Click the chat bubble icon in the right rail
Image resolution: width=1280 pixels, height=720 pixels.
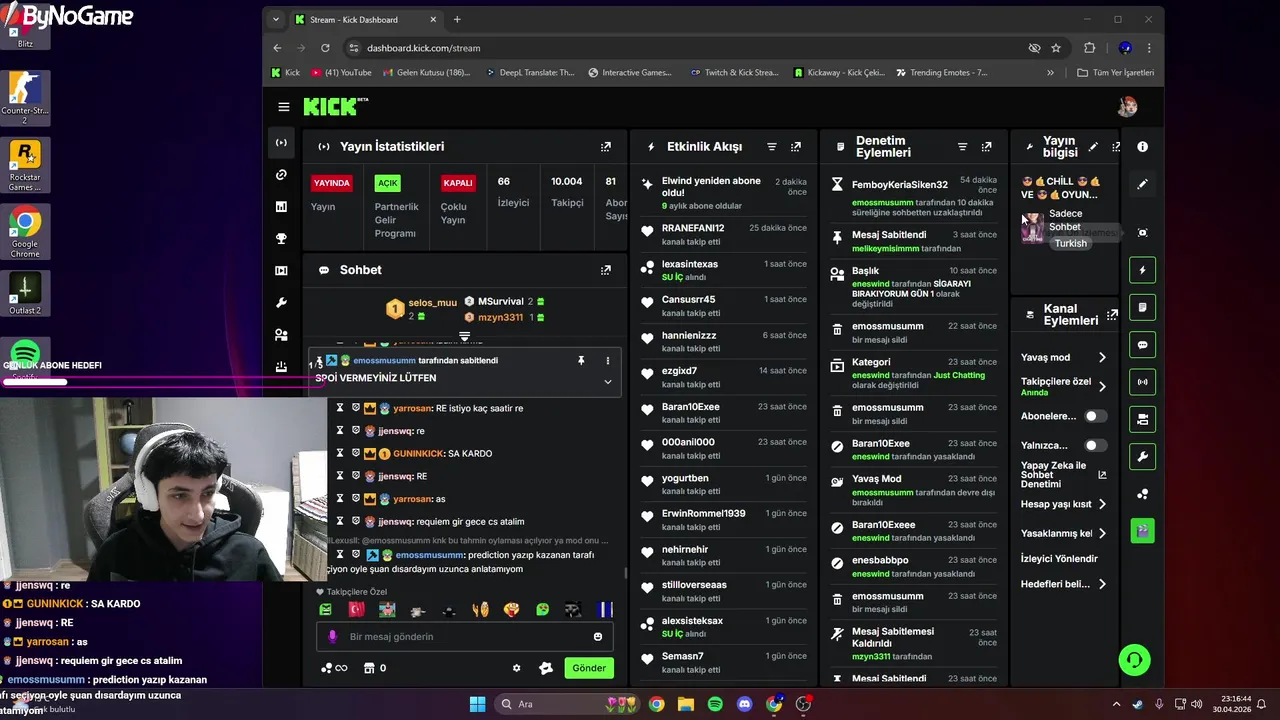(1142, 345)
